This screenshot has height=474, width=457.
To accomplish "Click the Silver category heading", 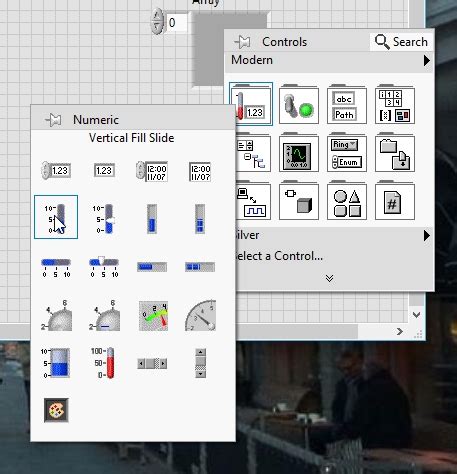I will tap(247, 235).
